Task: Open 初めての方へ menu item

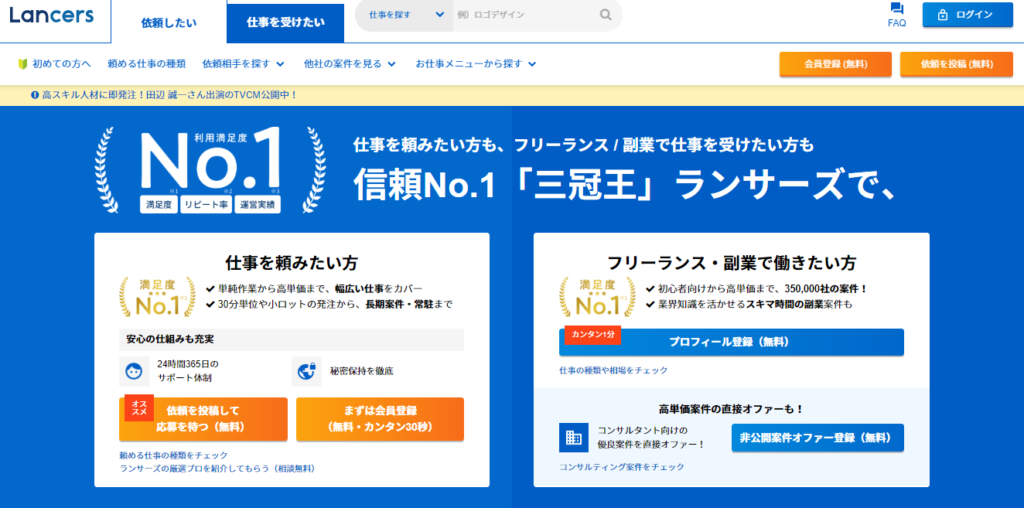Action: [x=54, y=64]
